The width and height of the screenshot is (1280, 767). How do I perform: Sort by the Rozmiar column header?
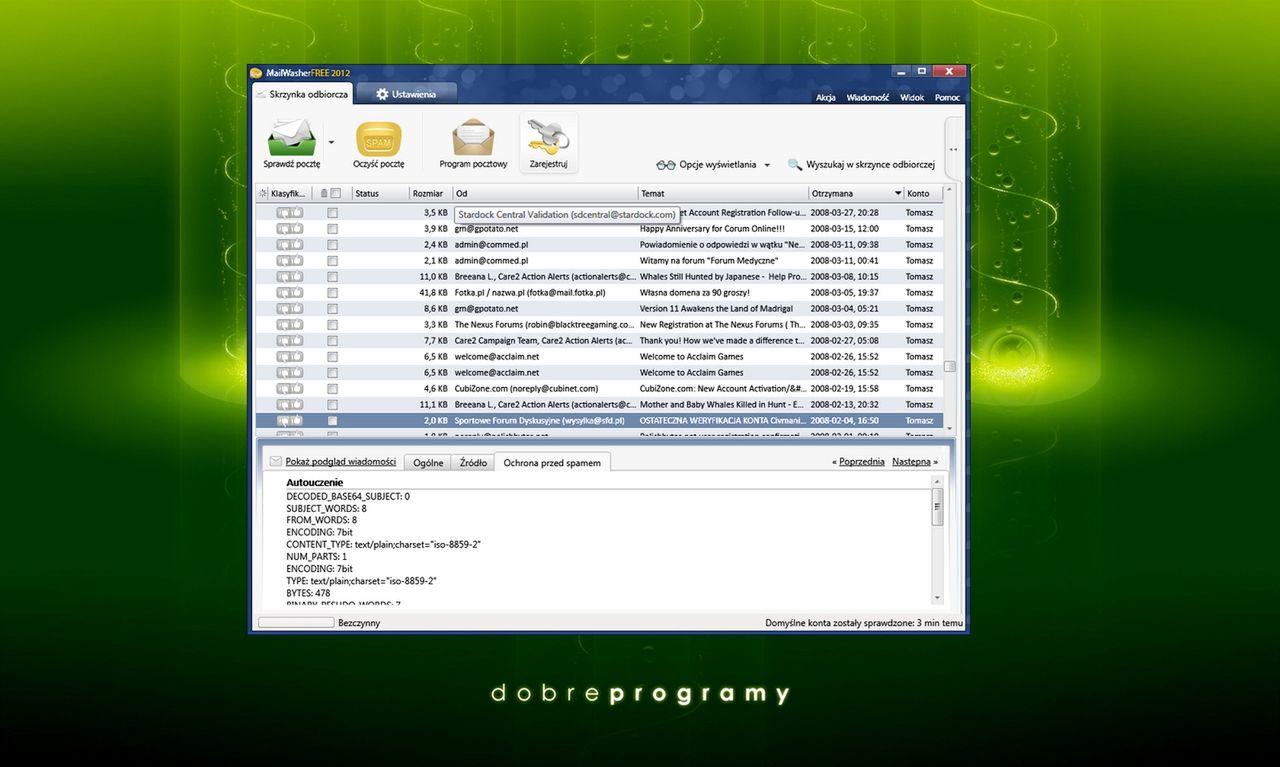(430, 193)
